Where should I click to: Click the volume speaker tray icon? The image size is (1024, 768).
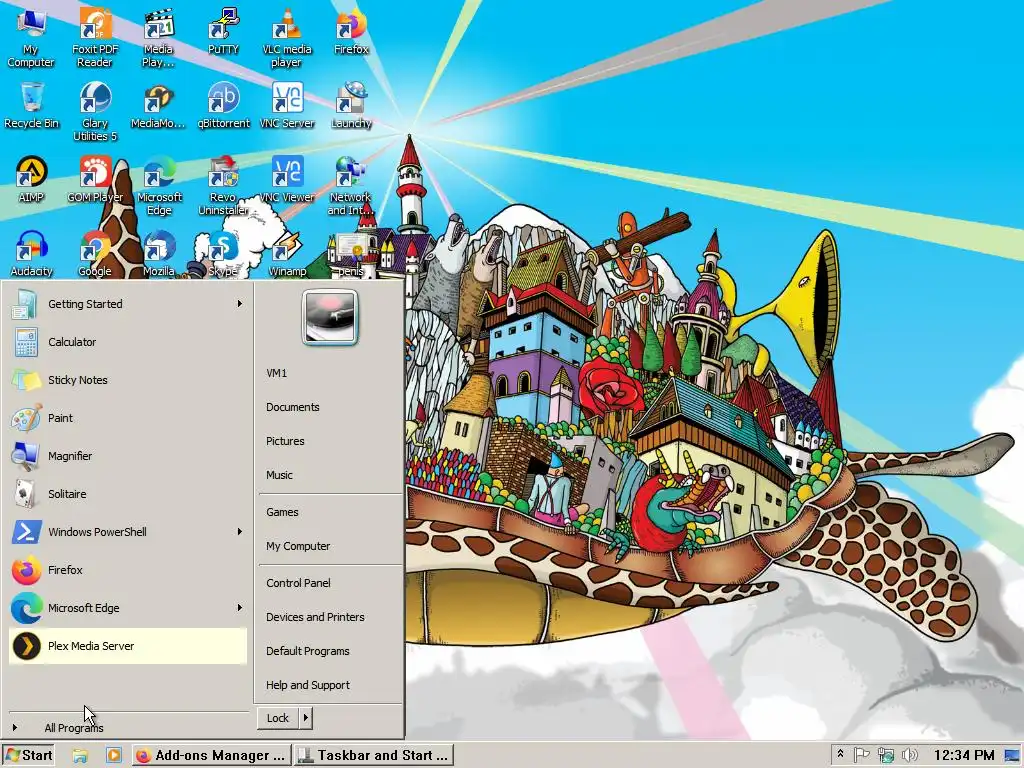click(909, 755)
